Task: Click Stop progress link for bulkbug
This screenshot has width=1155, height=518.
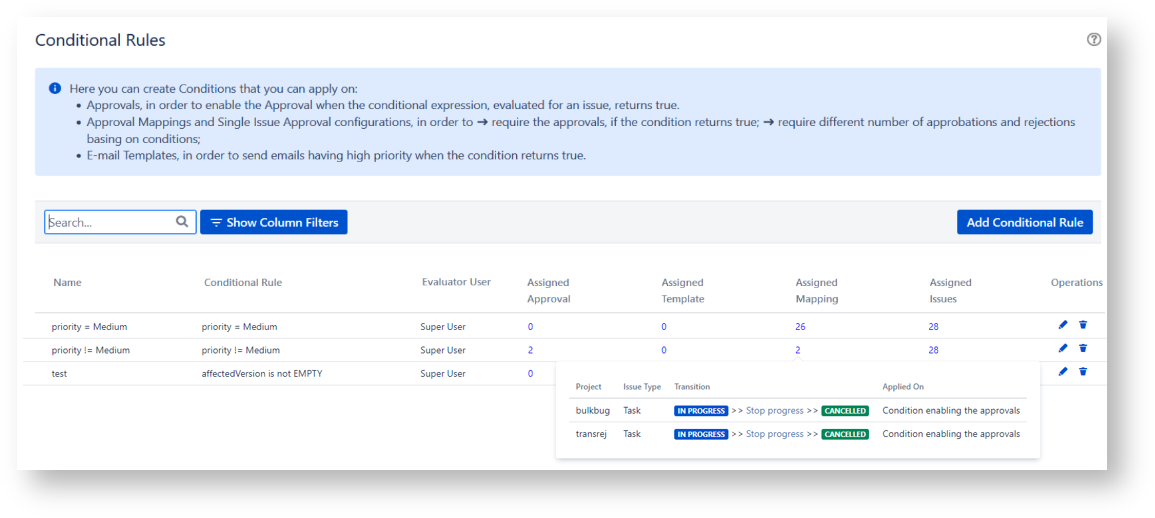Action: coord(774,411)
